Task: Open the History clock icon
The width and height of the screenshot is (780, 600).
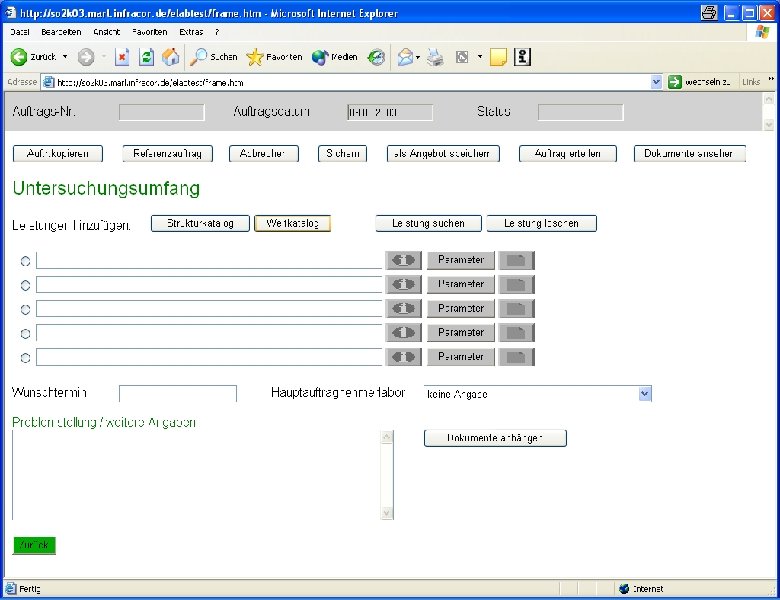Action: [376, 57]
